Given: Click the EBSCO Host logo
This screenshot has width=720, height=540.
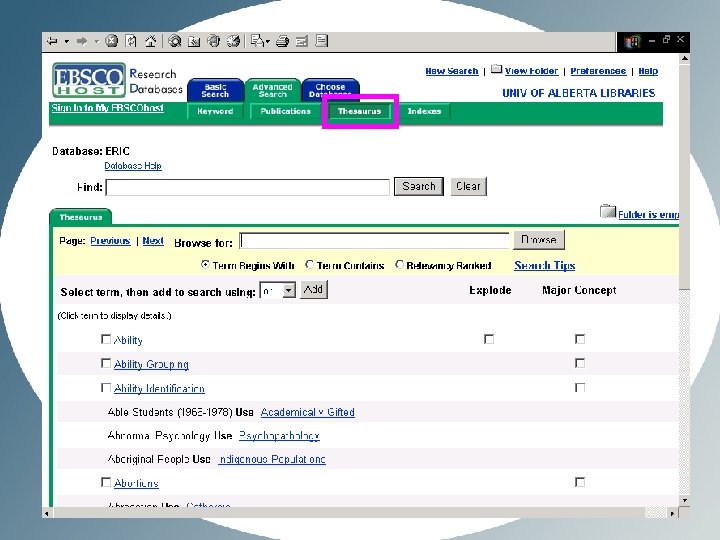Looking at the screenshot, I should [x=89, y=80].
